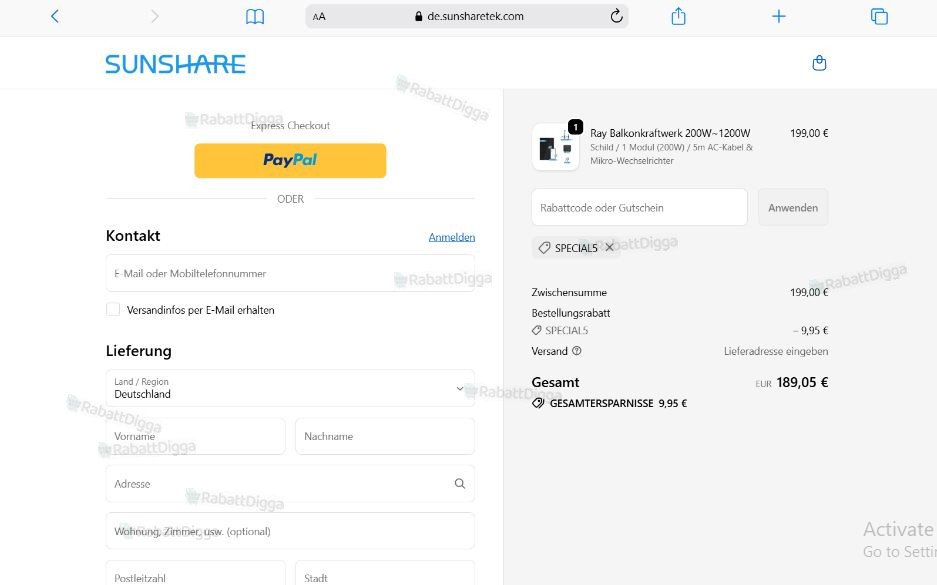Screen dimensions: 937x585
Task: Click the Lieferung heading
Action: pos(139,351)
